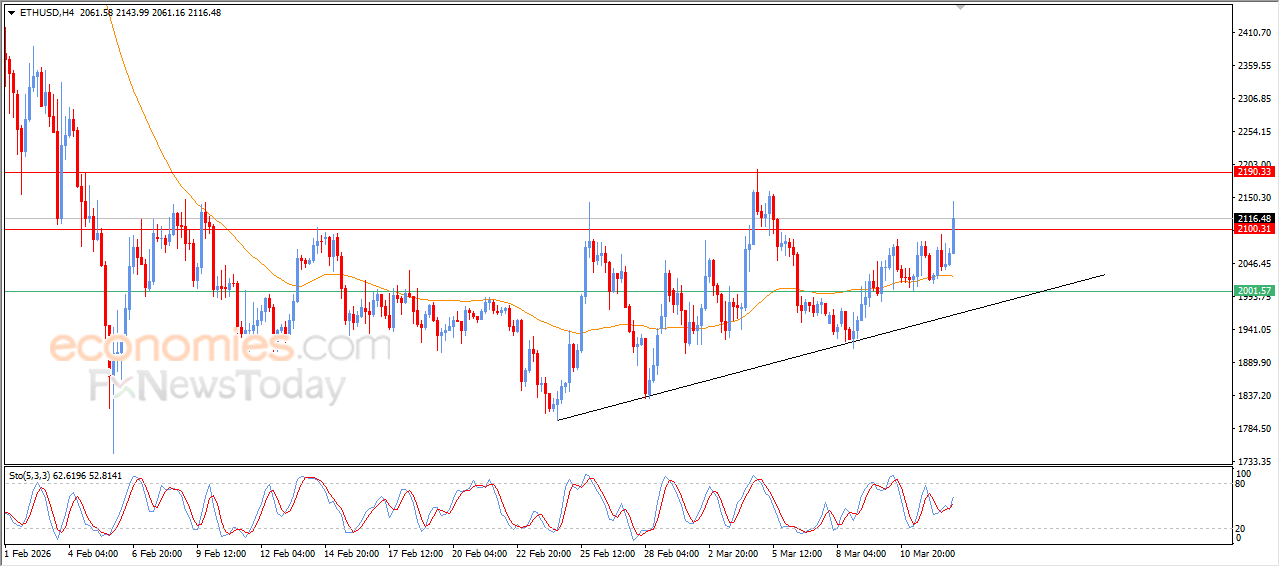Screen dimensions: 1280x567
Task: Click the 10 Mar 20:00 time label
Action: (x=927, y=553)
